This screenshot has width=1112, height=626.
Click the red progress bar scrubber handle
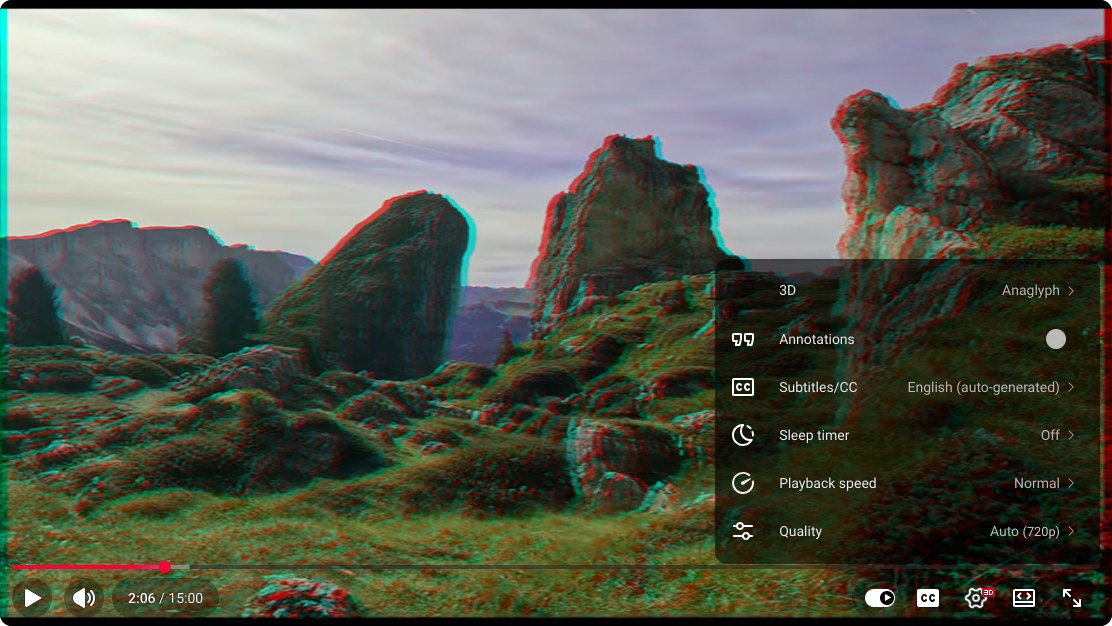165,567
